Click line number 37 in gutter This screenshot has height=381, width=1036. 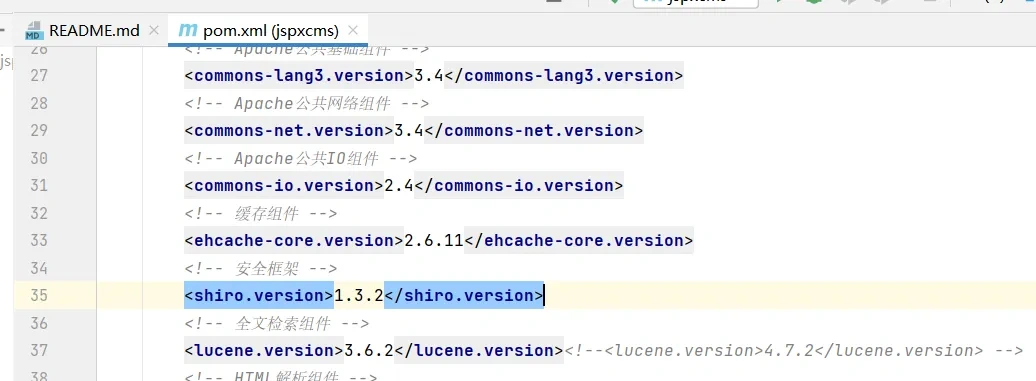point(39,350)
